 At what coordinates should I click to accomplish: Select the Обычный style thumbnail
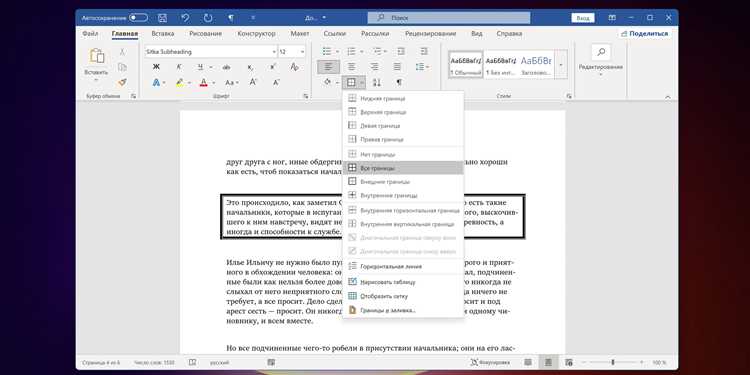(465, 65)
